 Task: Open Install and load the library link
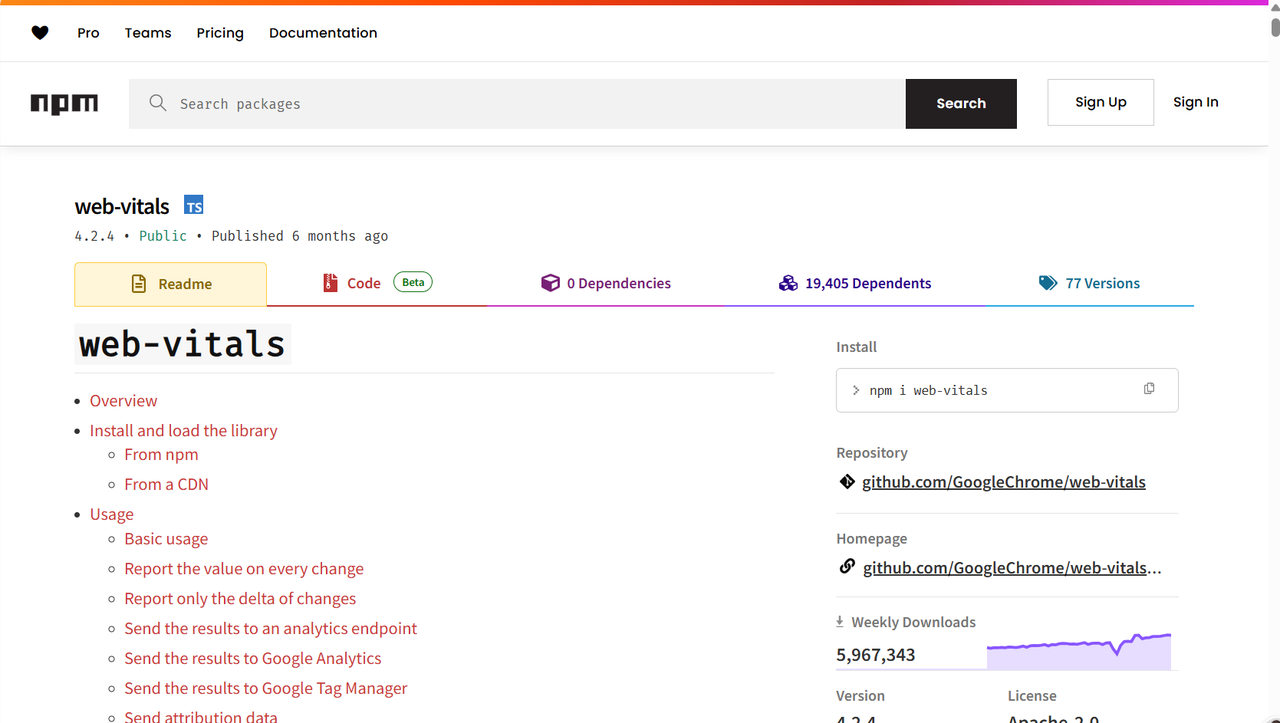point(184,430)
